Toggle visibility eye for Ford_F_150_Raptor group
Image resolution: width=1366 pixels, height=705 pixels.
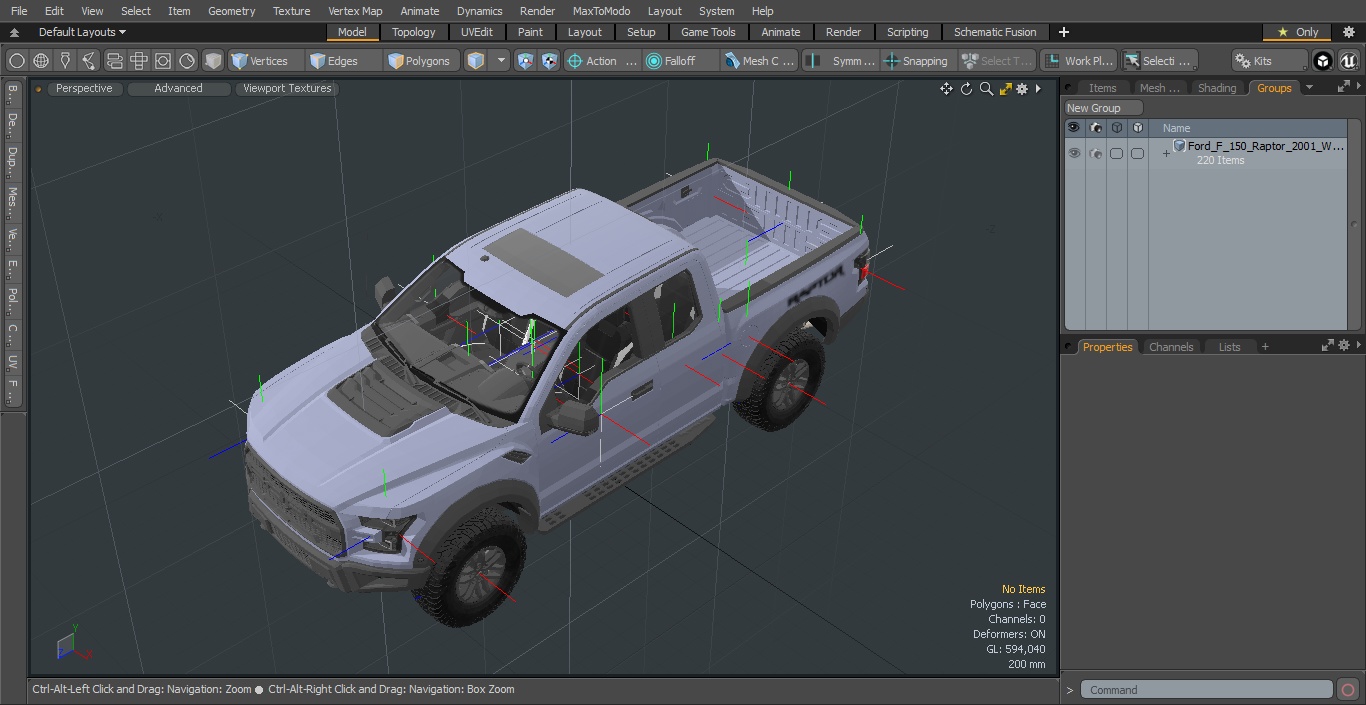click(1074, 153)
